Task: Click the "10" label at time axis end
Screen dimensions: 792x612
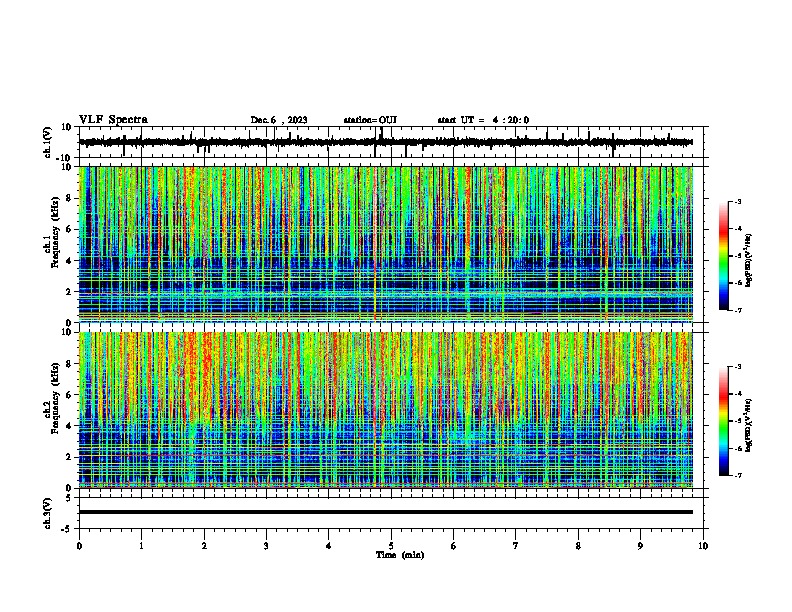Action: [703, 546]
